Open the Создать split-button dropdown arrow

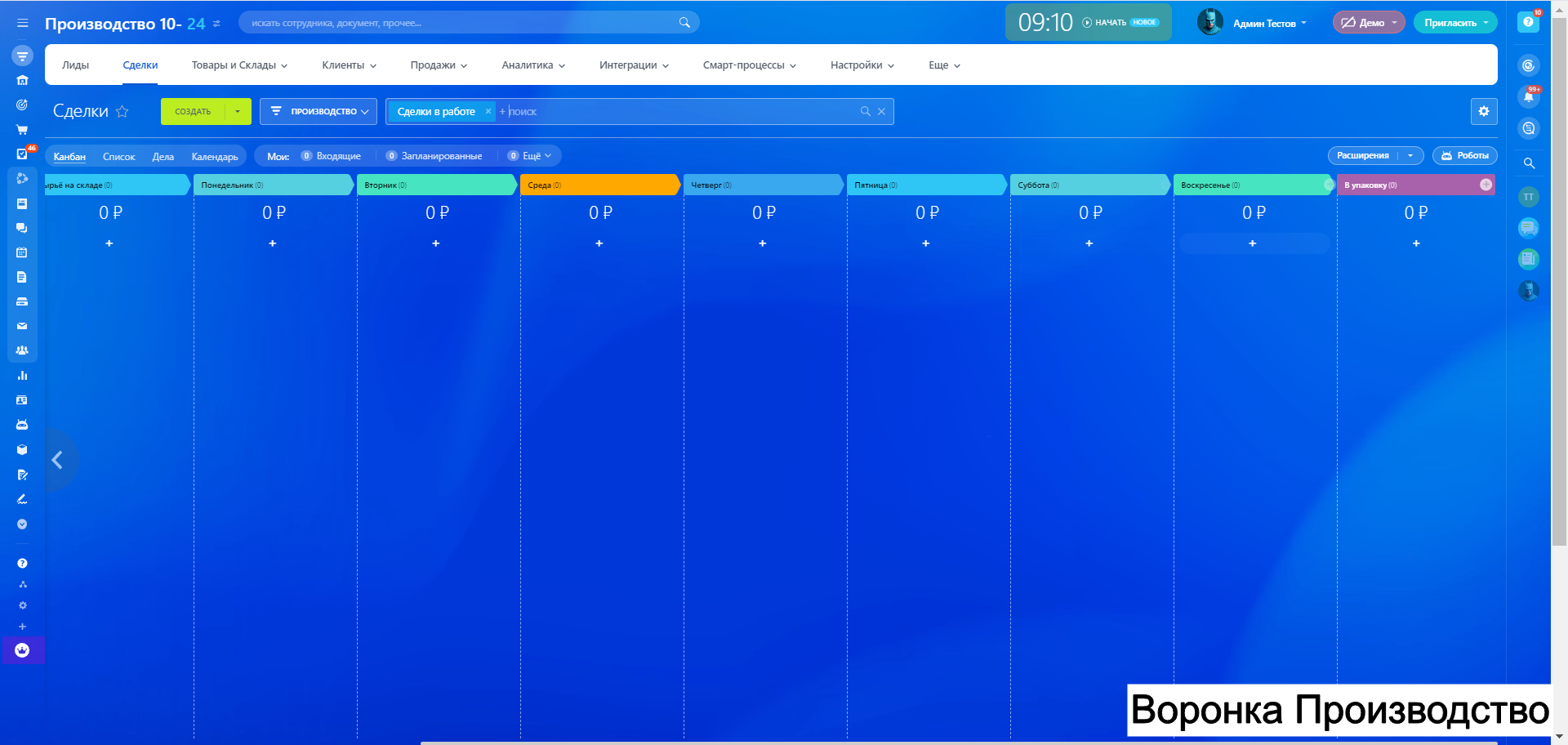(x=238, y=111)
